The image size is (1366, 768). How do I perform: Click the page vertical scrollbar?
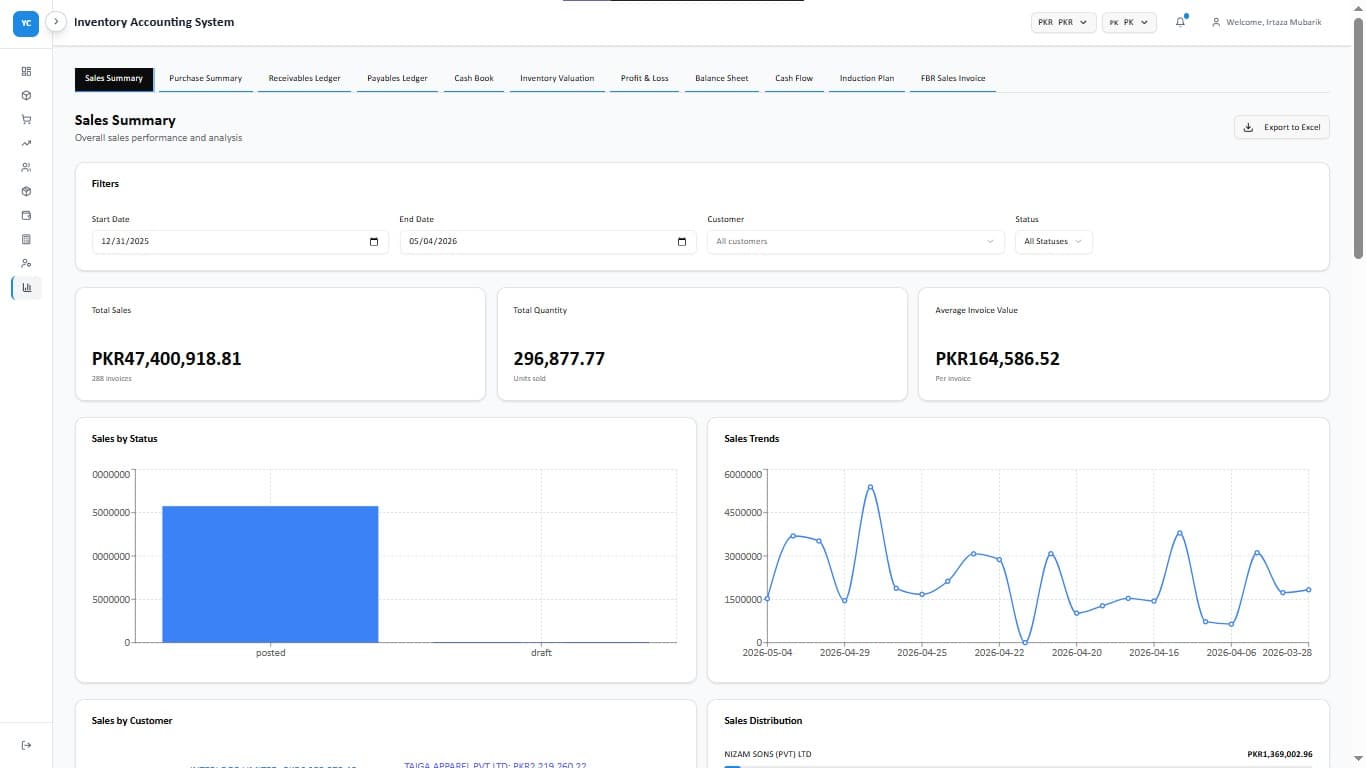(x=1357, y=140)
